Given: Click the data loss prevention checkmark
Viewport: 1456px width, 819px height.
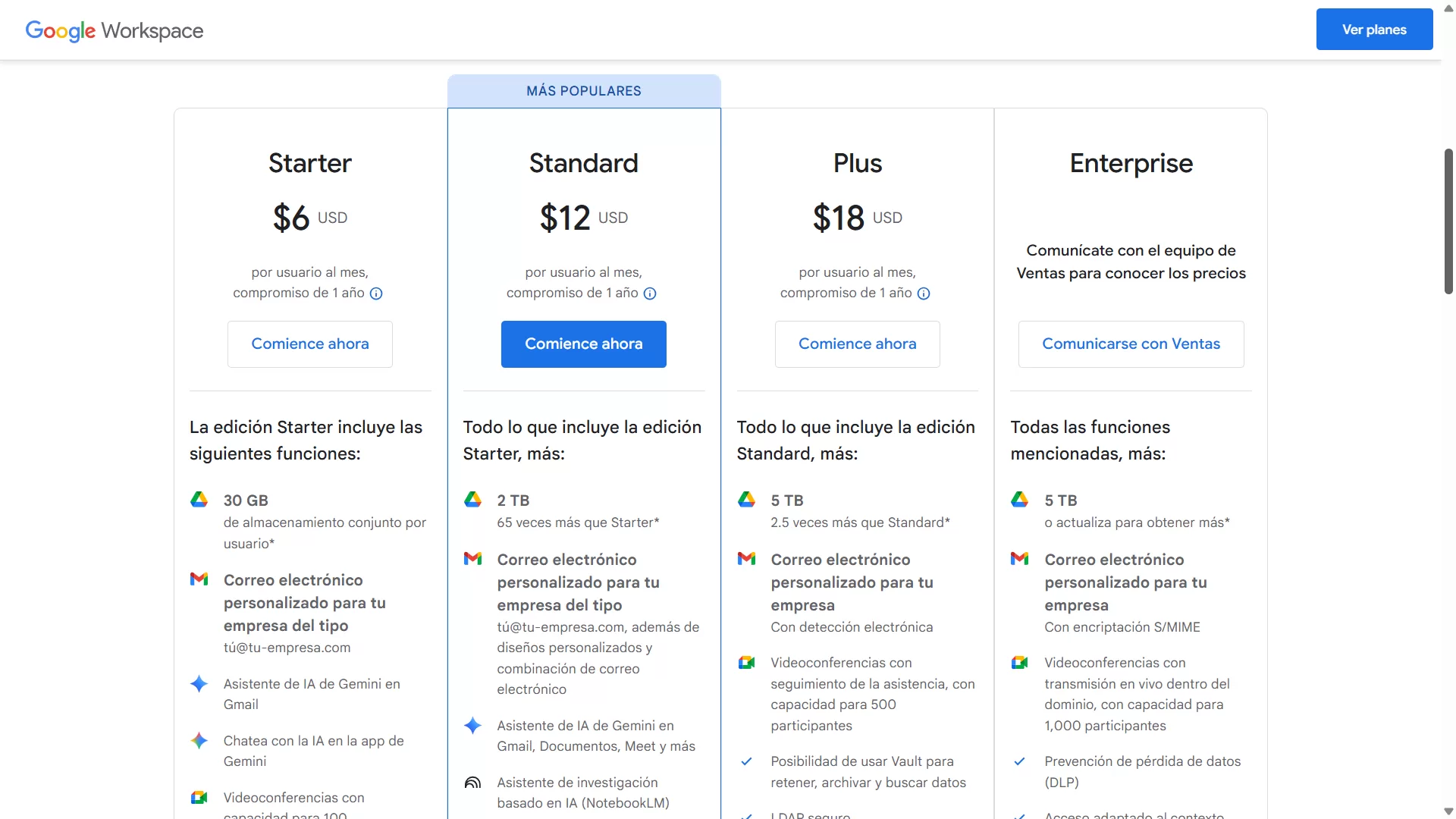Looking at the screenshot, I should point(1020,761).
